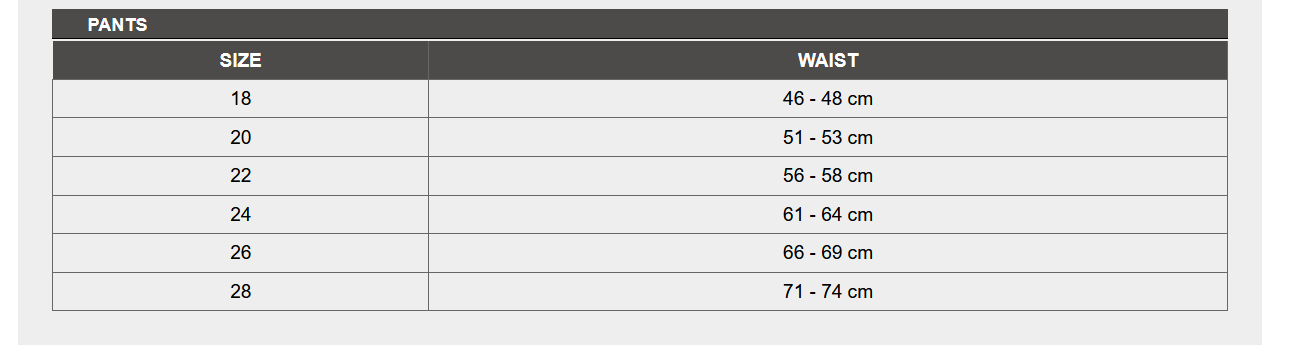
Task: Click the 56 - 58 cm waist value
Action: click(828, 176)
